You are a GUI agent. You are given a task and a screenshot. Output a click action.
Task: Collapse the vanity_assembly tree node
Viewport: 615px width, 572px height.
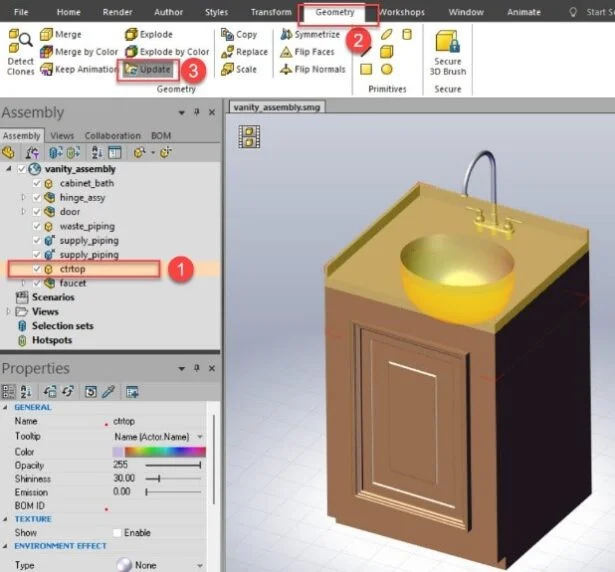[x=9, y=169]
